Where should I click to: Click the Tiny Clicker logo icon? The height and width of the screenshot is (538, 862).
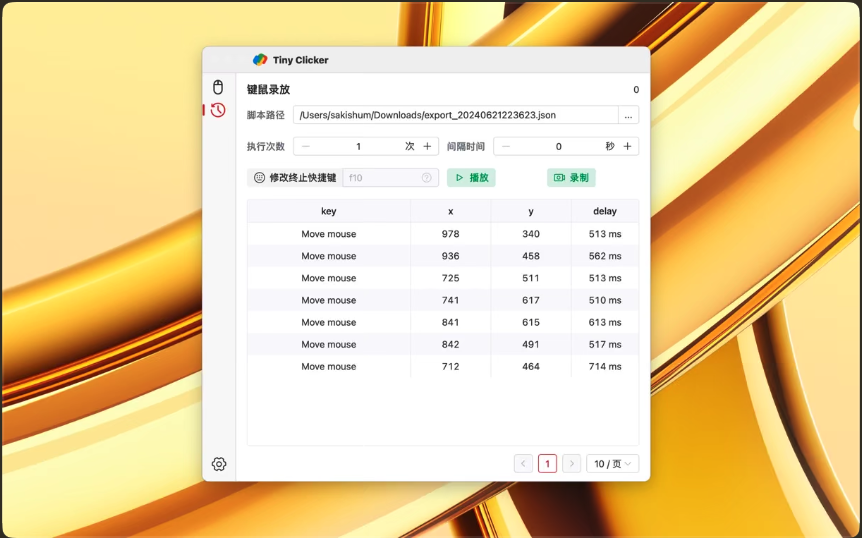(260, 60)
